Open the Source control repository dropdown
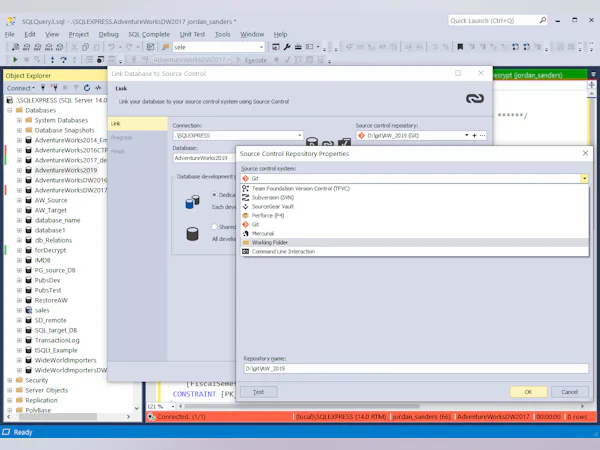 (466, 135)
